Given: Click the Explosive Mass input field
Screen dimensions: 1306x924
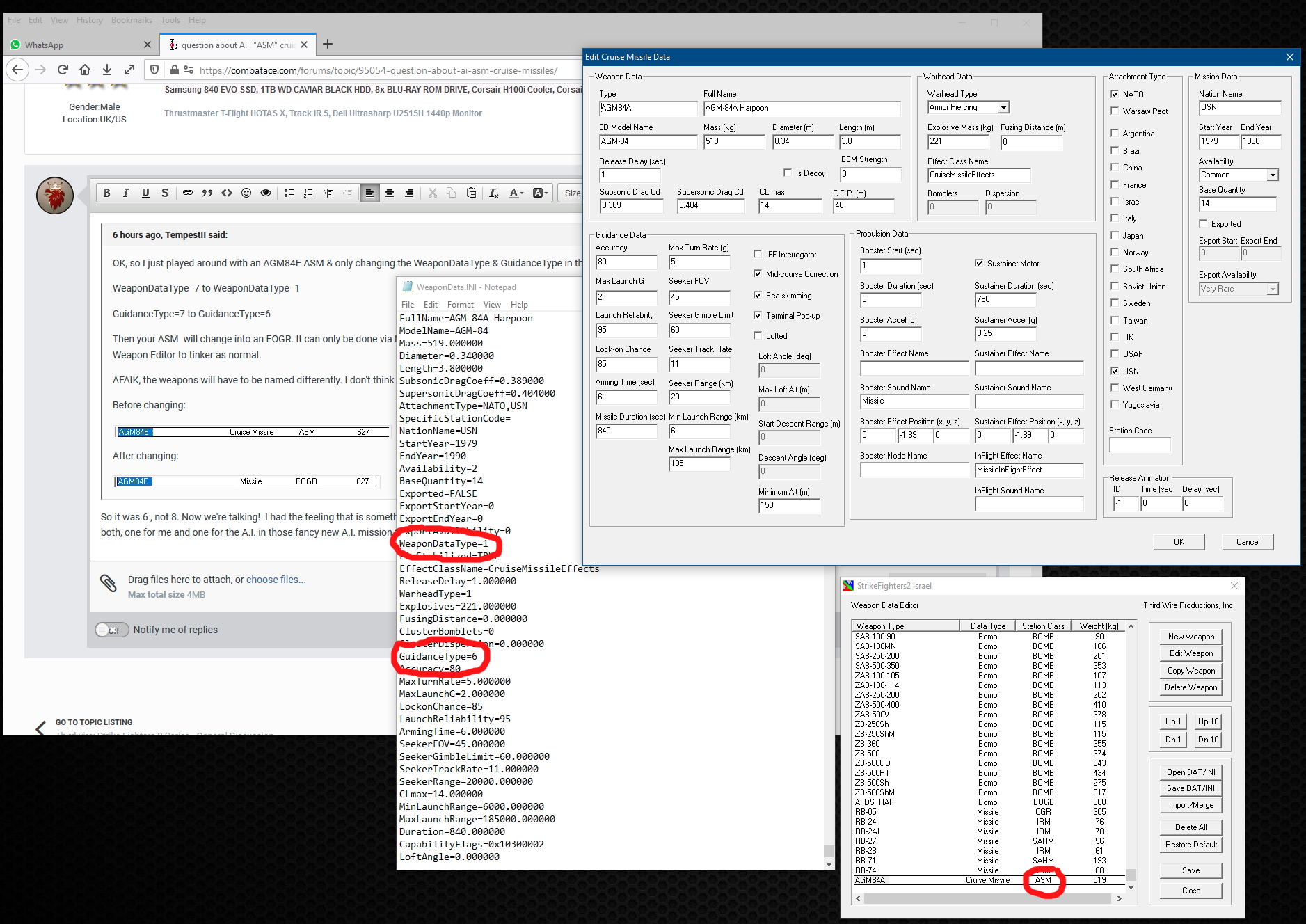Looking at the screenshot, I should [x=958, y=141].
